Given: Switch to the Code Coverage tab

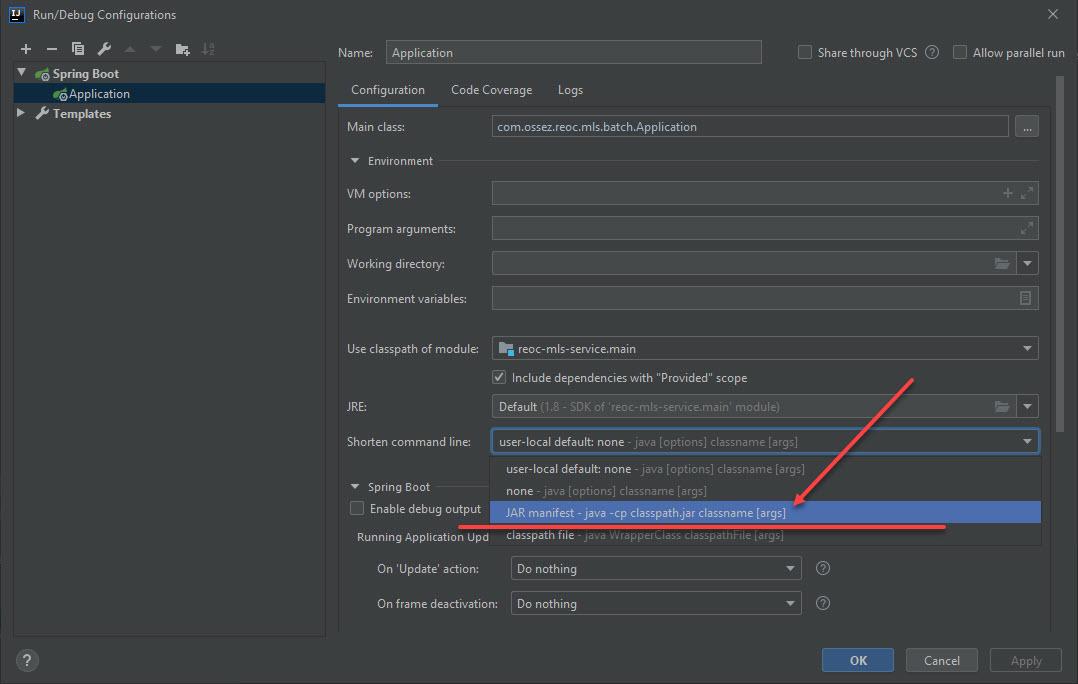Looking at the screenshot, I should click(491, 89).
